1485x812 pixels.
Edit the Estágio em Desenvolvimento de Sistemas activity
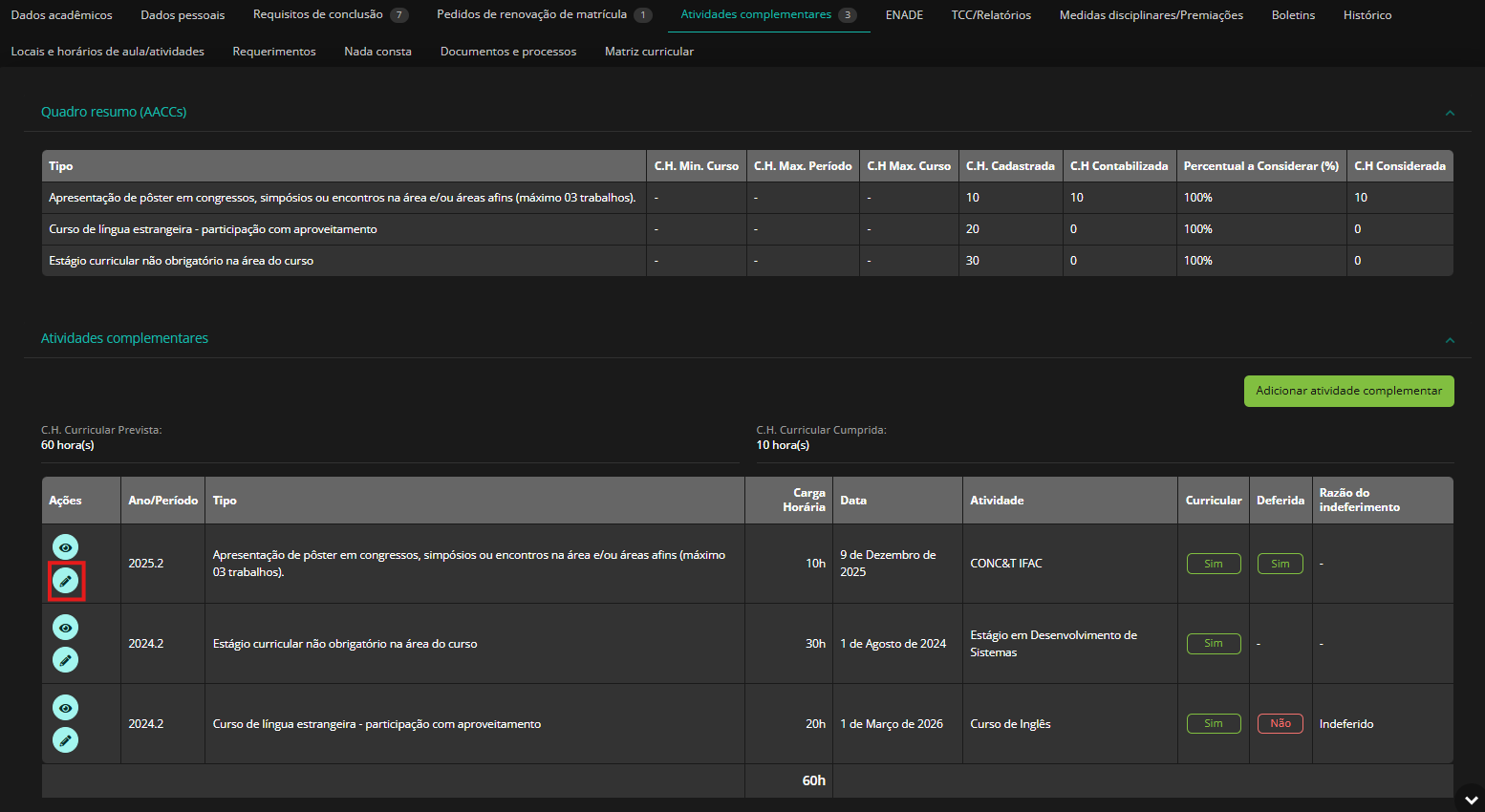point(65,660)
